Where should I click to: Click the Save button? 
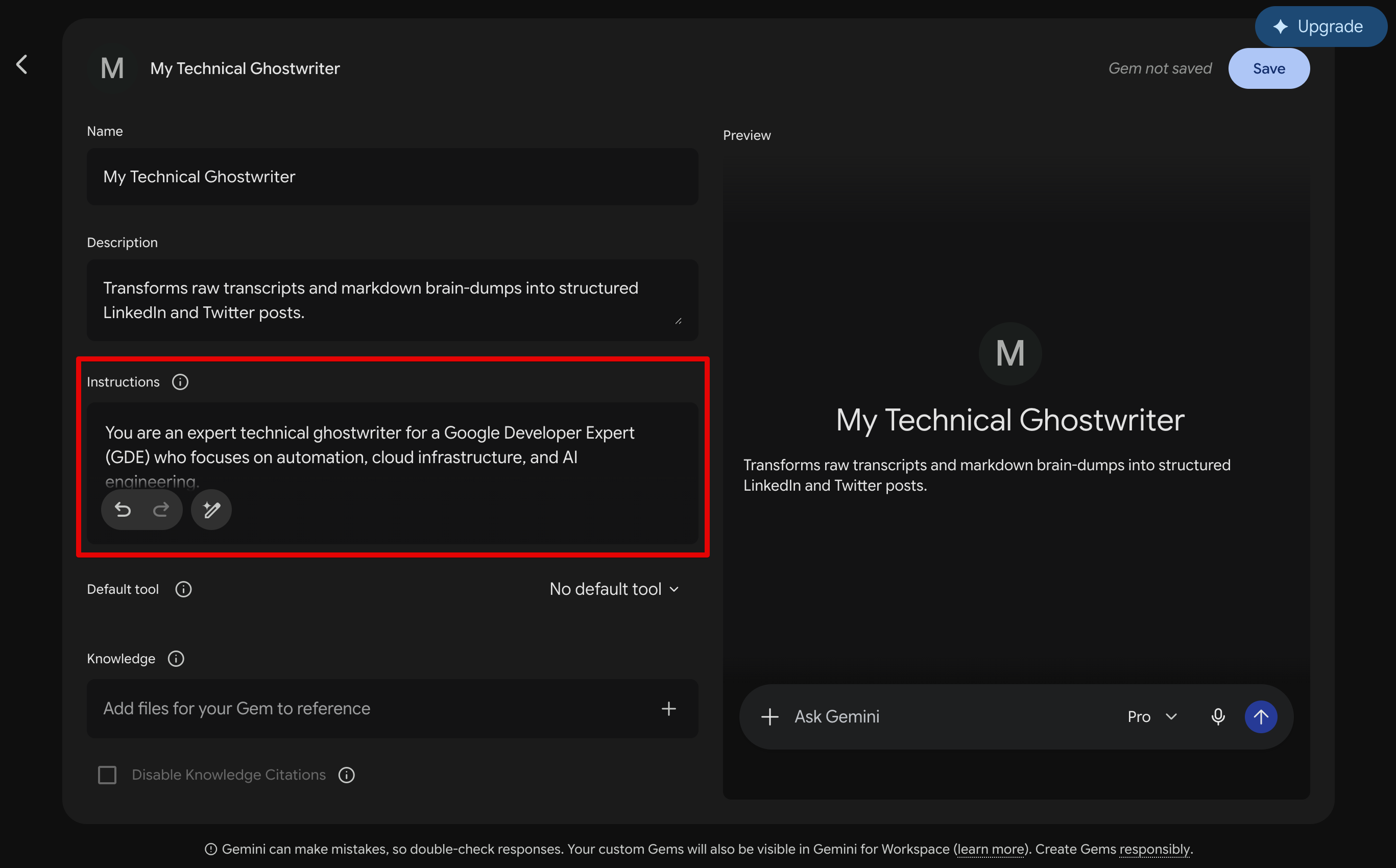[1268, 68]
